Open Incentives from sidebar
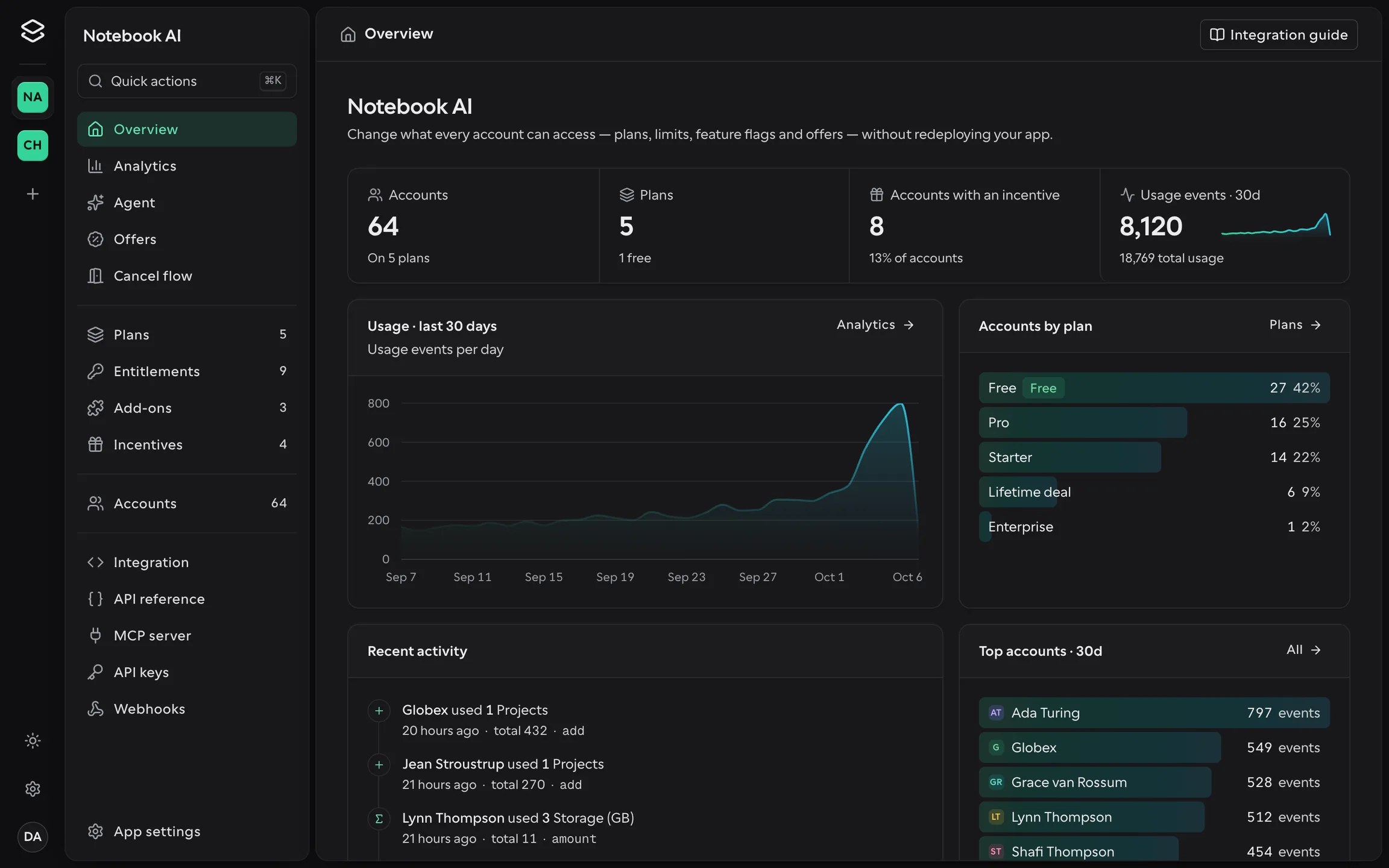Viewport: 1389px width, 868px height. 187,445
